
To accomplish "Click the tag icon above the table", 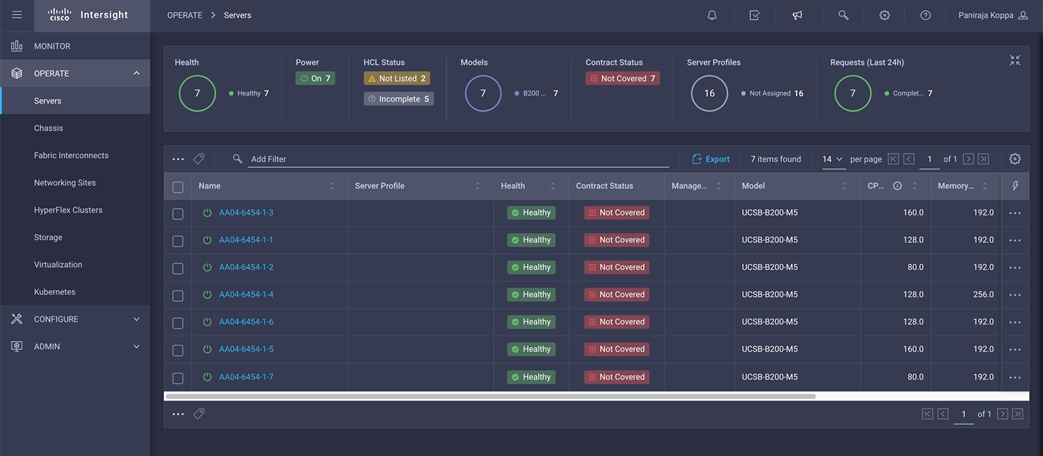I will tap(198, 159).
